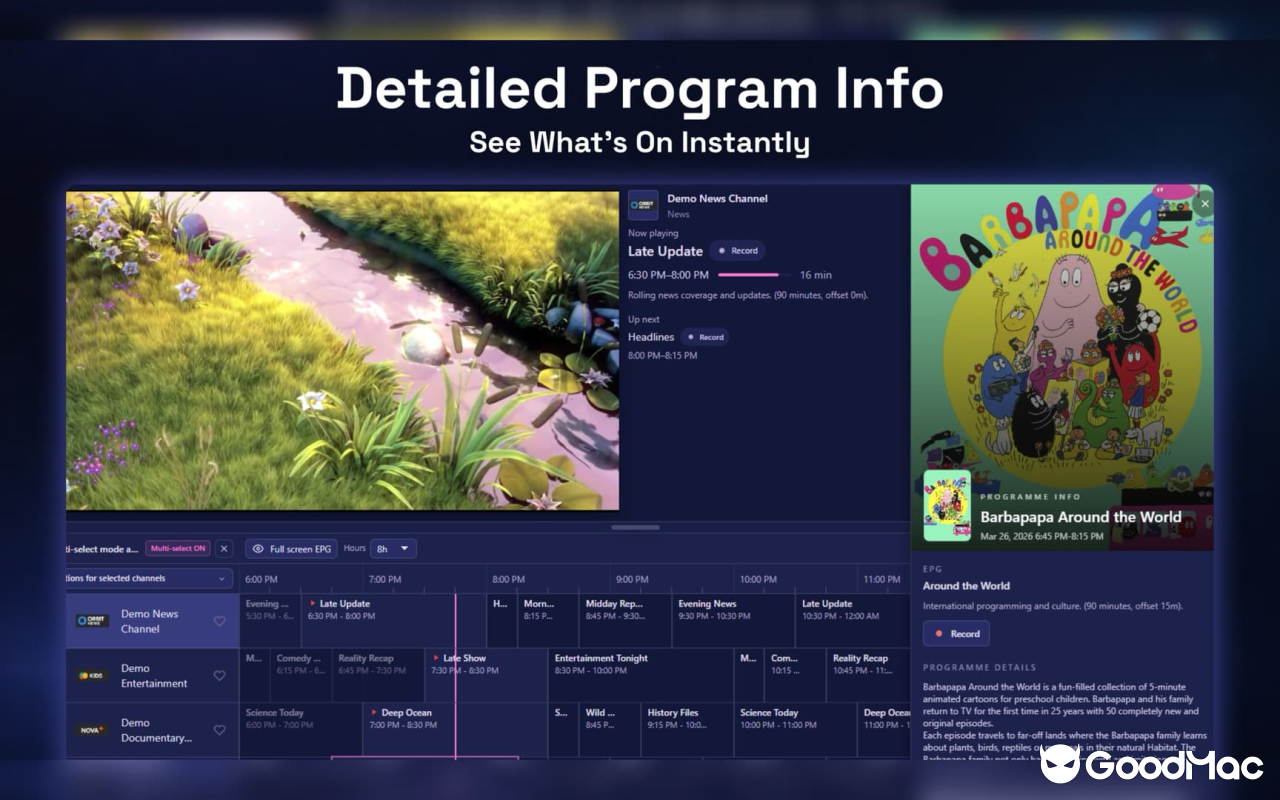Click the Headlines title under Up next

tap(651, 337)
